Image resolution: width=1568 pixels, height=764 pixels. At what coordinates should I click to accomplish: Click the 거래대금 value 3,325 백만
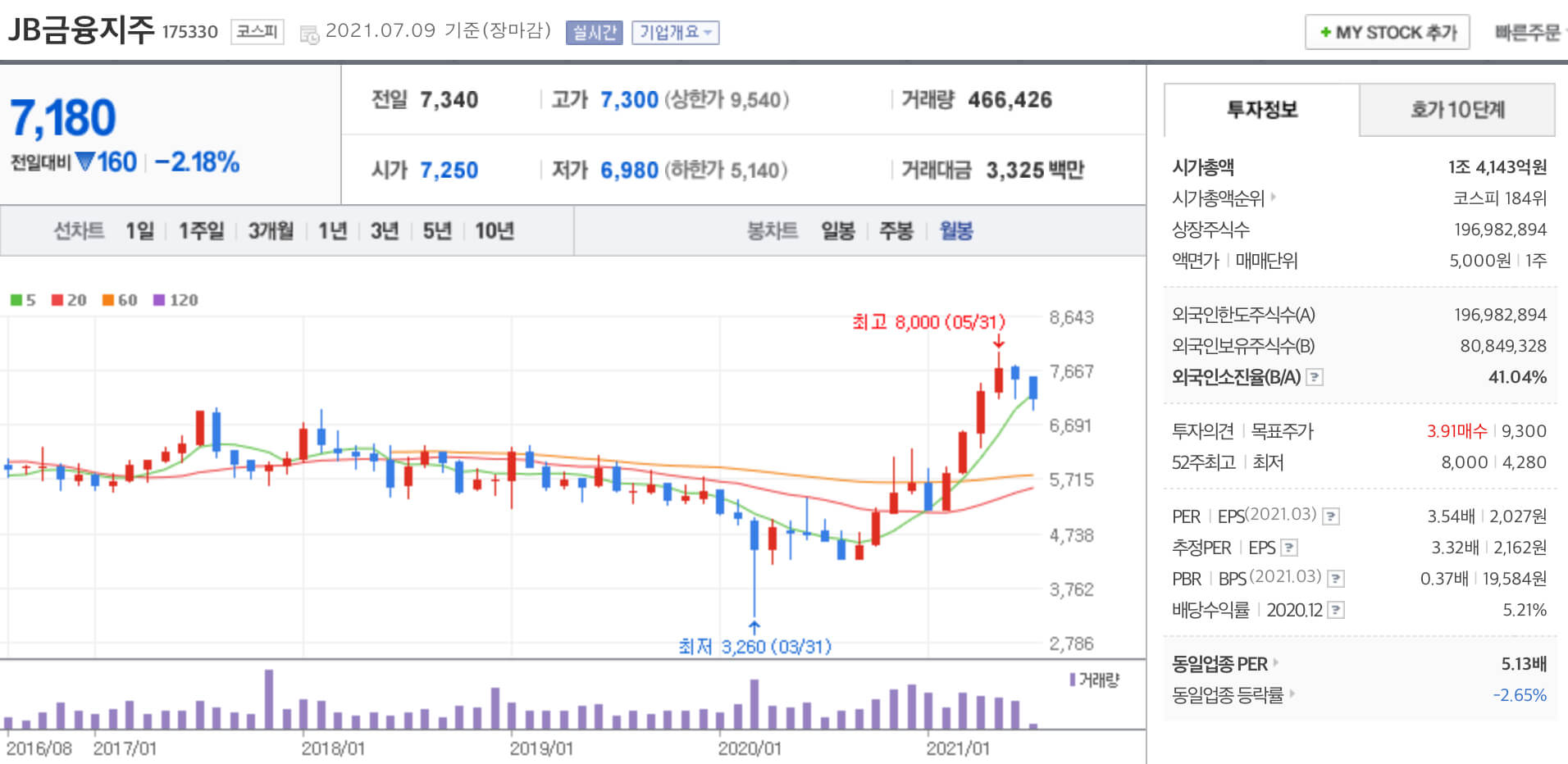pyautogui.click(x=1035, y=171)
